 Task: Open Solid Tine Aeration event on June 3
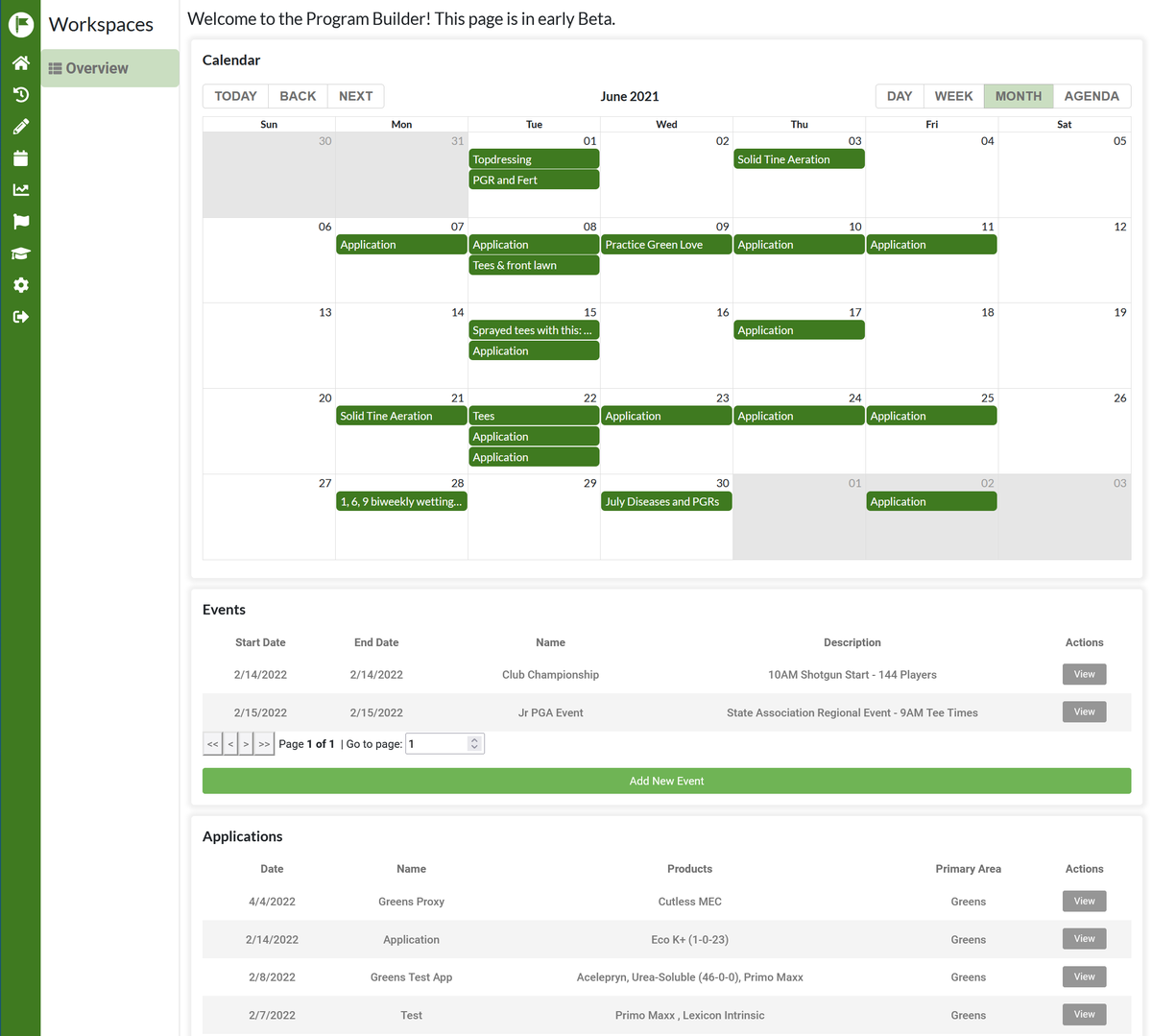point(799,159)
